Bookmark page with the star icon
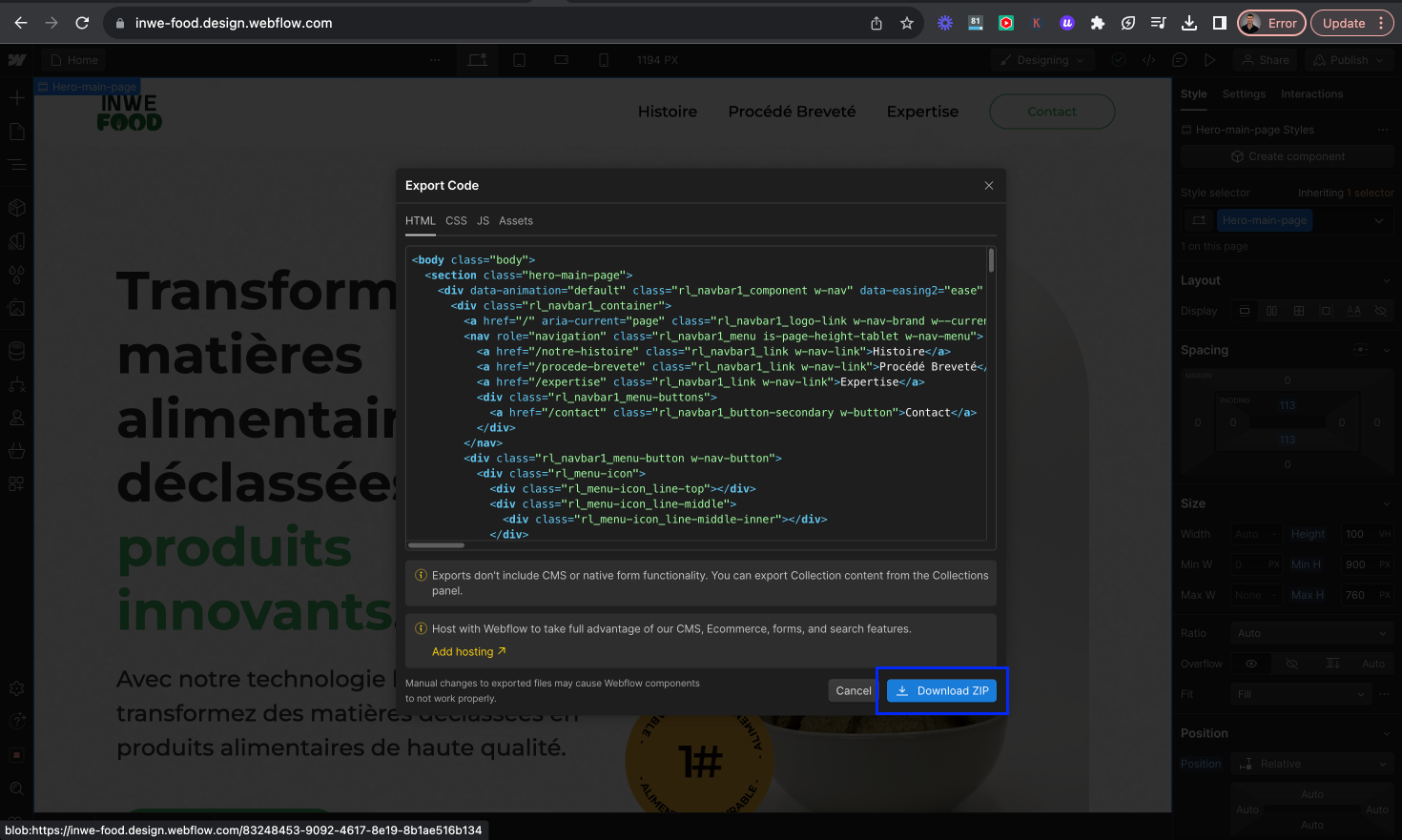1402x840 pixels. [907, 23]
